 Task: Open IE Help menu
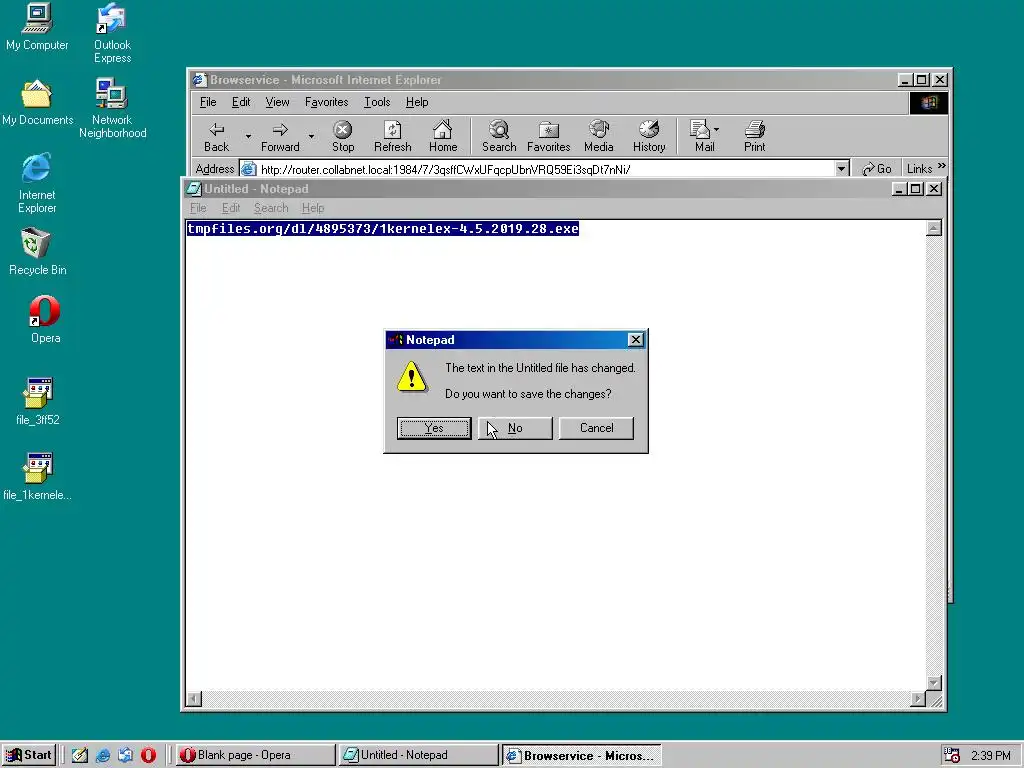[417, 102]
